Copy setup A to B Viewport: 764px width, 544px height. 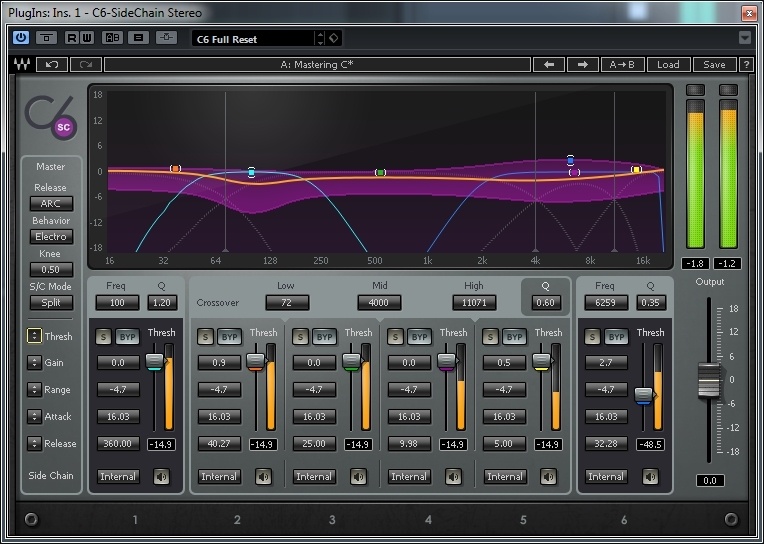coord(622,64)
